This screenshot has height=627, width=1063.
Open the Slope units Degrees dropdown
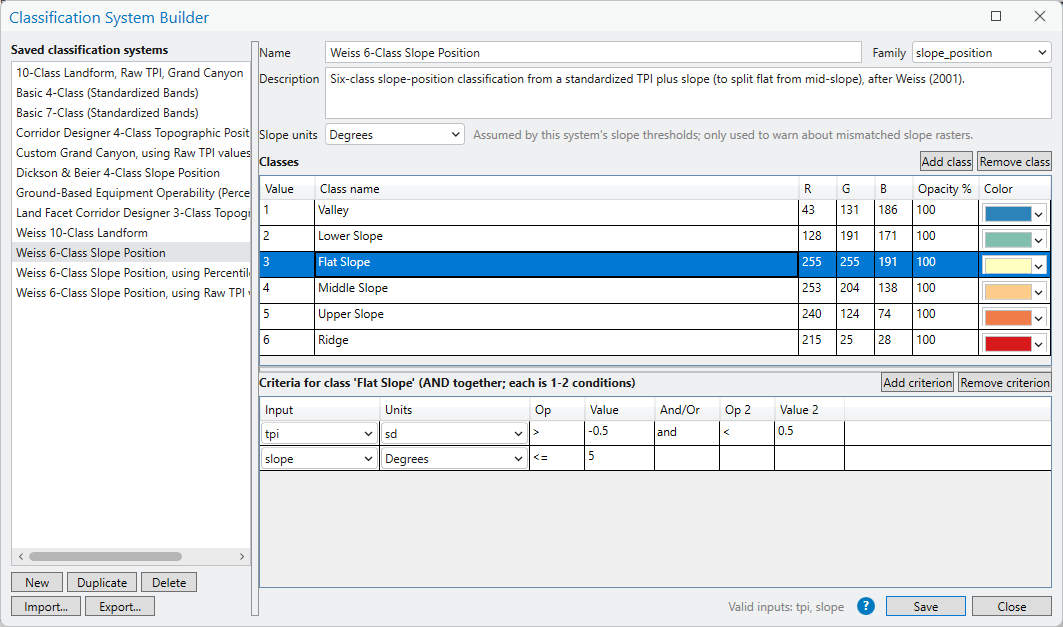[x=395, y=134]
